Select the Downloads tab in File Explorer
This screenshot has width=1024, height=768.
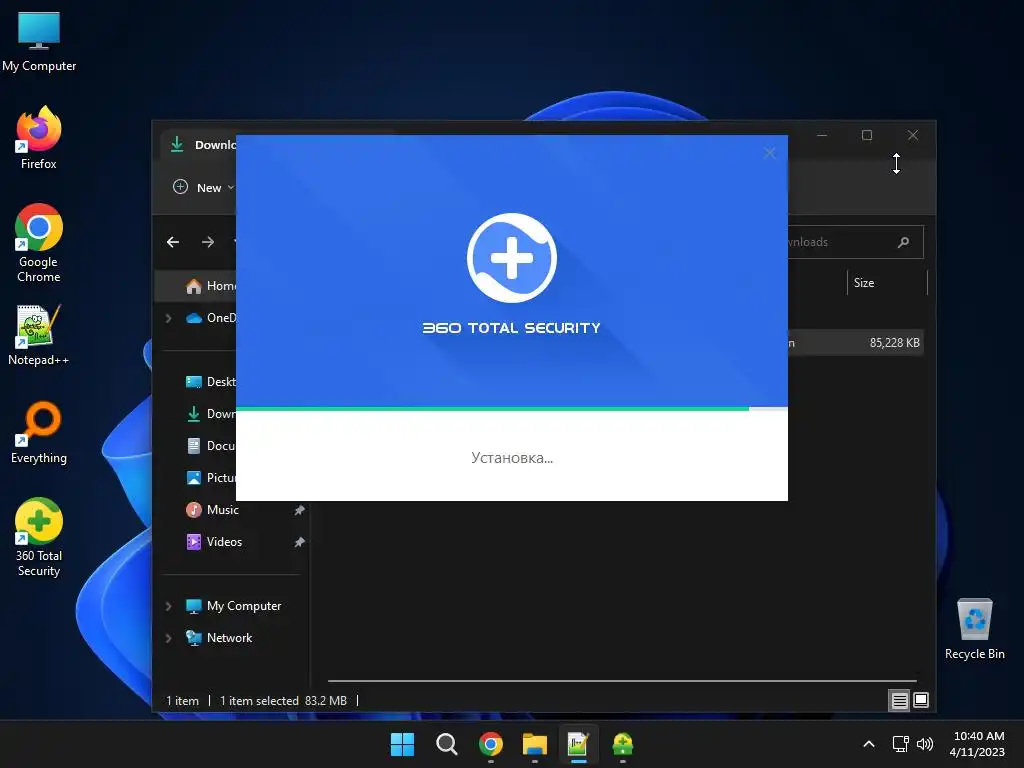[201, 145]
